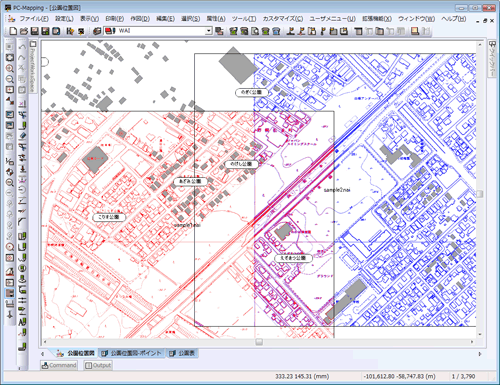Click the tab strip scroll-left arrow

(x=42, y=354)
